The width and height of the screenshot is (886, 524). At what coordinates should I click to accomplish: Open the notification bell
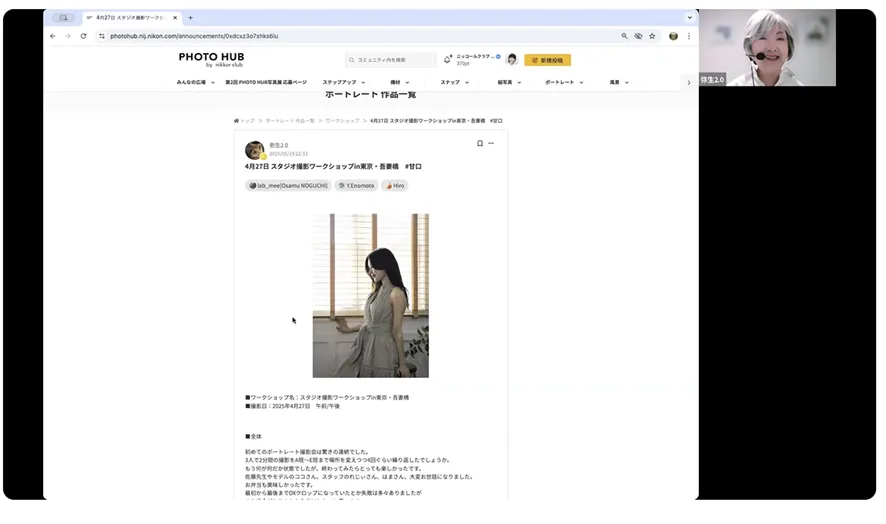447,59
